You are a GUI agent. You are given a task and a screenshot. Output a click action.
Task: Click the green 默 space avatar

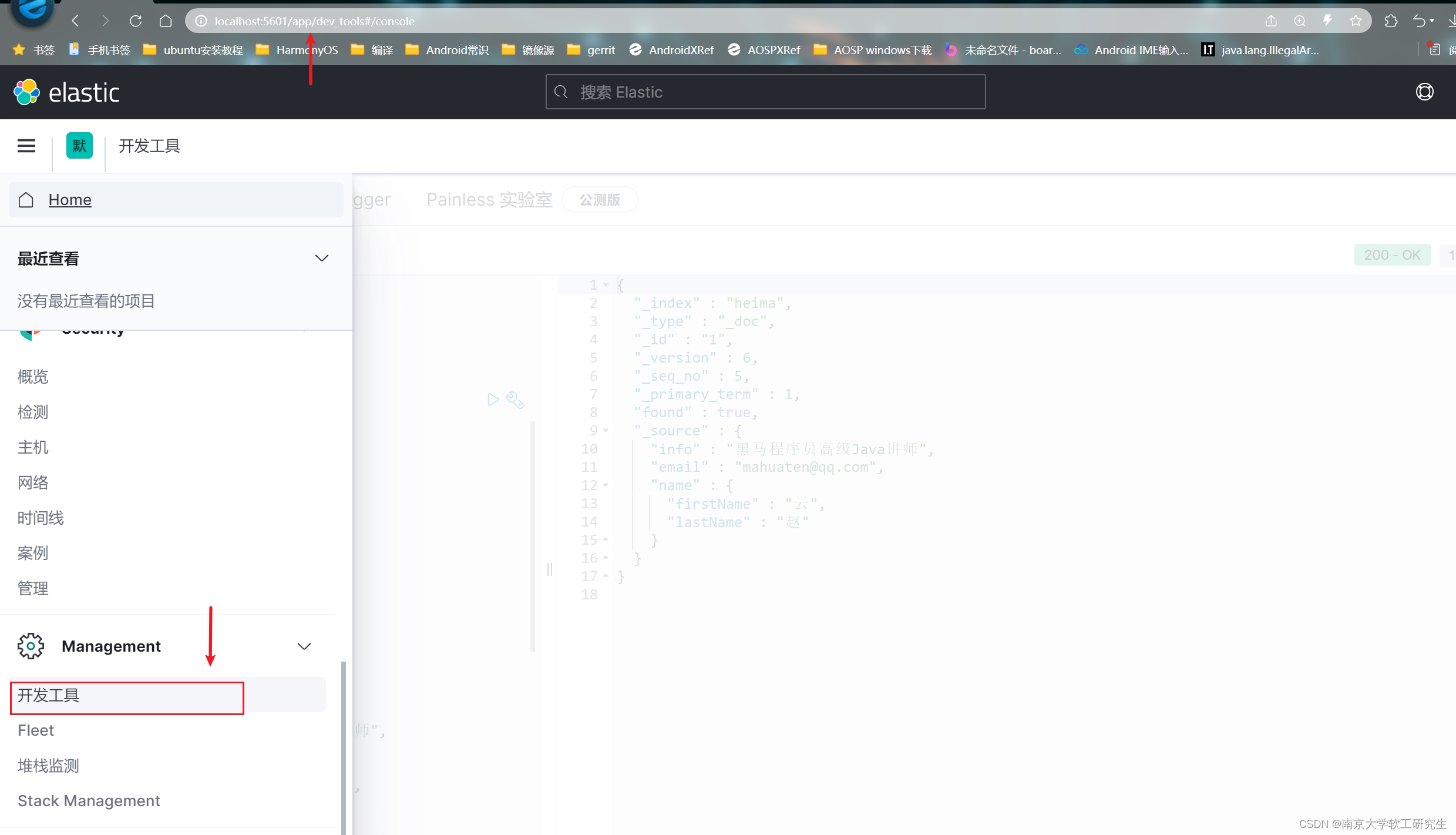click(x=79, y=146)
